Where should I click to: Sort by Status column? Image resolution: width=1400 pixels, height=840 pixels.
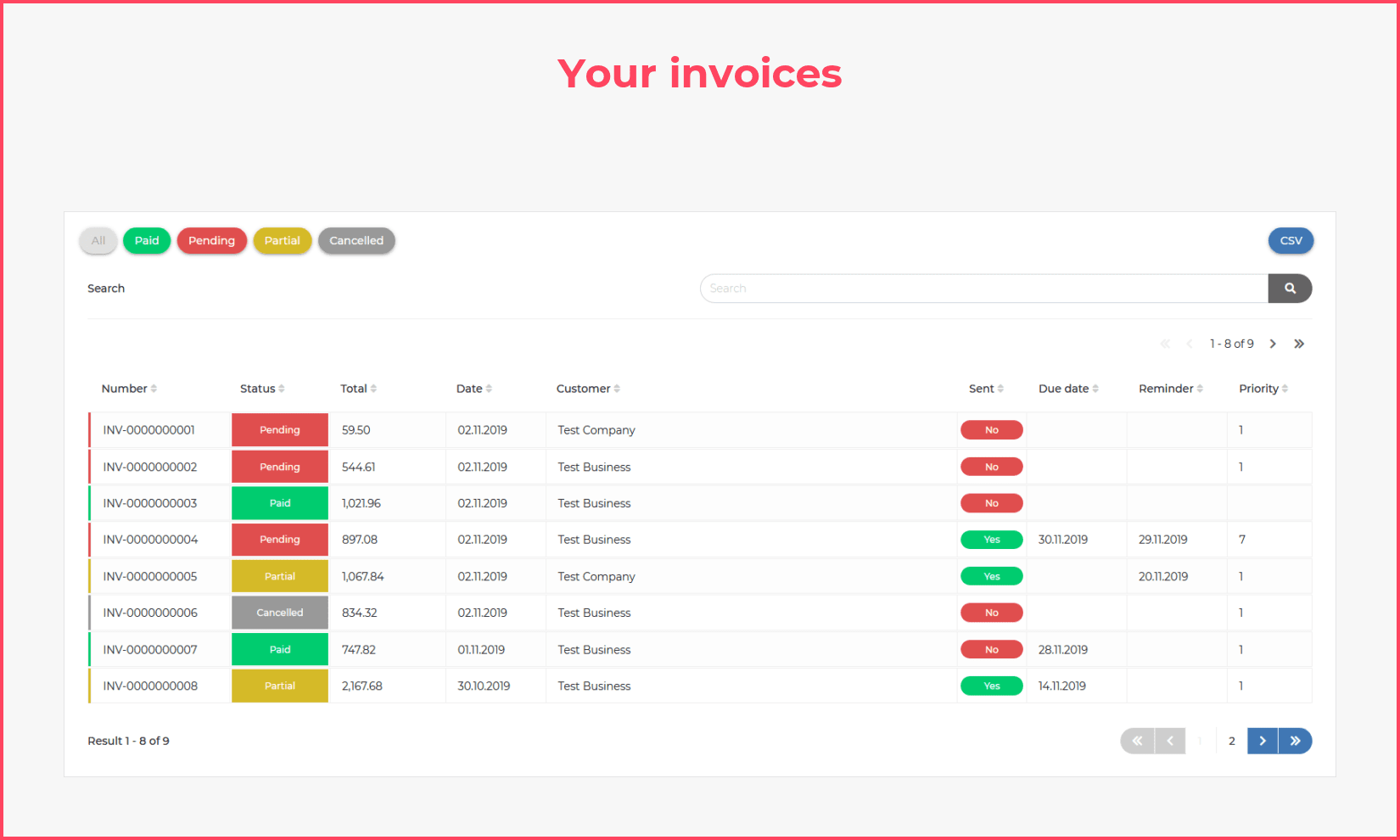pos(262,389)
